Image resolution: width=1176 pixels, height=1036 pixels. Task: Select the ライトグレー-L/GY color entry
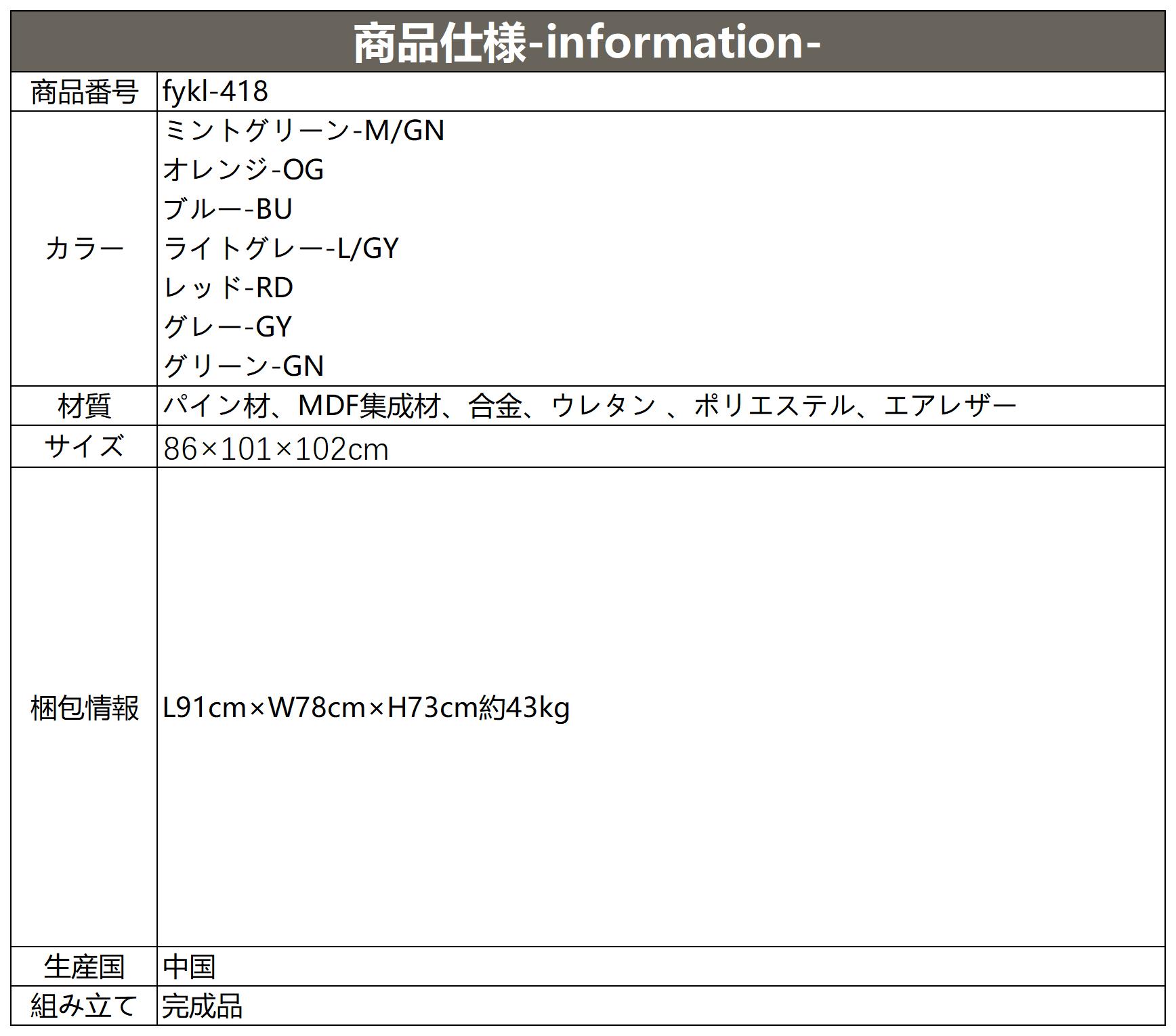pyautogui.click(x=280, y=248)
